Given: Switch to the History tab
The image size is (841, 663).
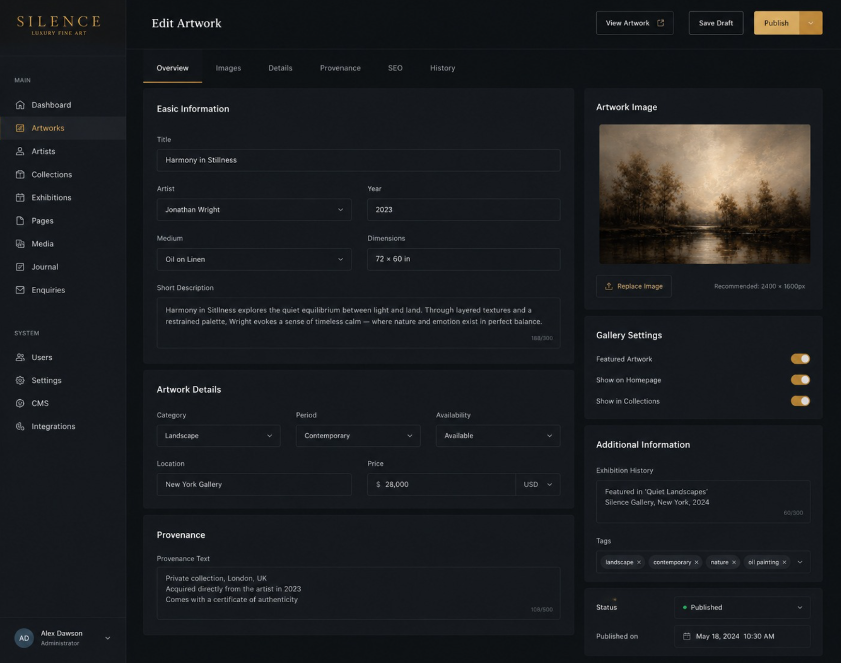Looking at the screenshot, I should point(442,68).
